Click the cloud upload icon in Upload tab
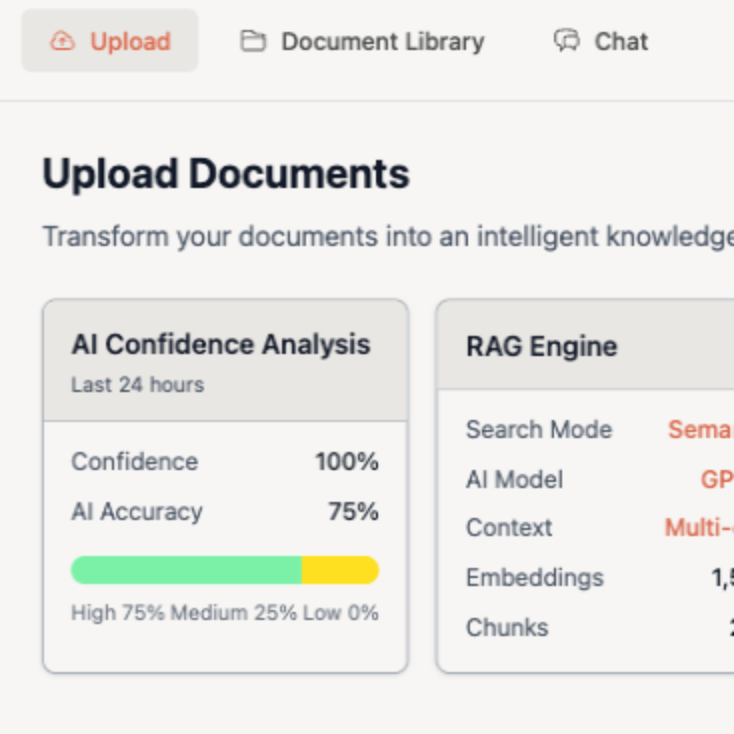The width and height of the screenshot is (734, 734). tap(62, 41)
